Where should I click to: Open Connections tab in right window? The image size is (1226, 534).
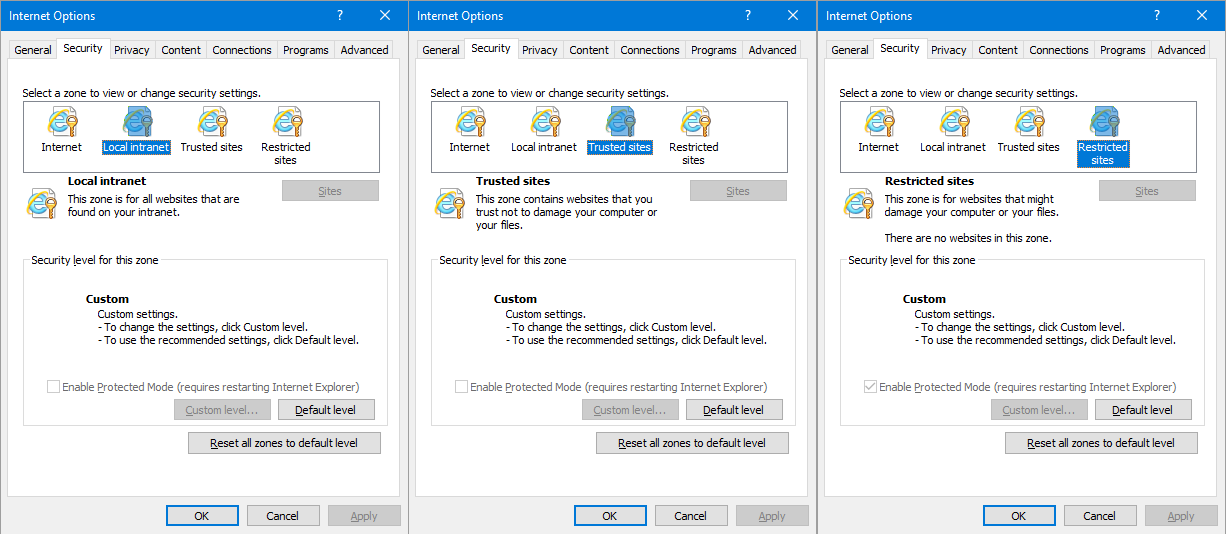(x=1059, y=50)
